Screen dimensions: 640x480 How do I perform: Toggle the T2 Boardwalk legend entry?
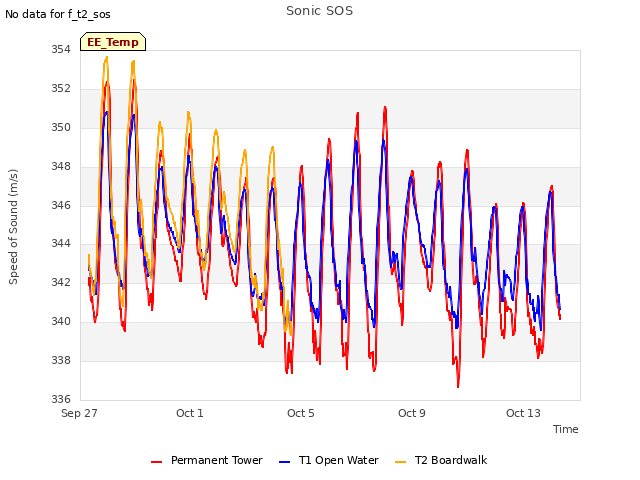(x=441, y=460)
